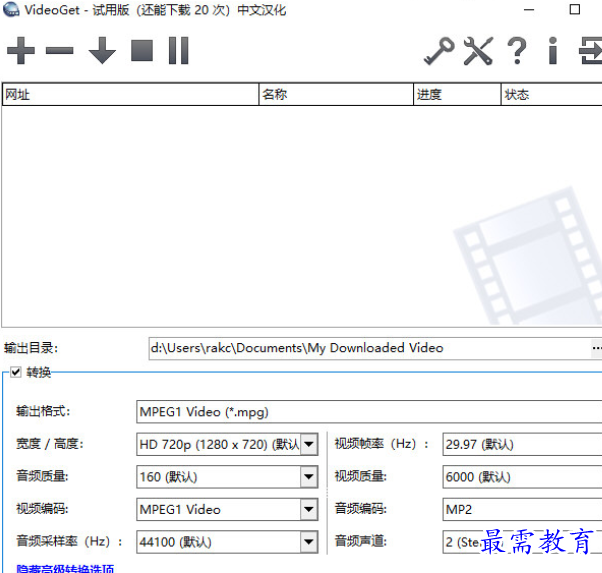This screenshot has width=602, height=573.
Task: Start downloading with the down arrow icon
Action: 102,50
